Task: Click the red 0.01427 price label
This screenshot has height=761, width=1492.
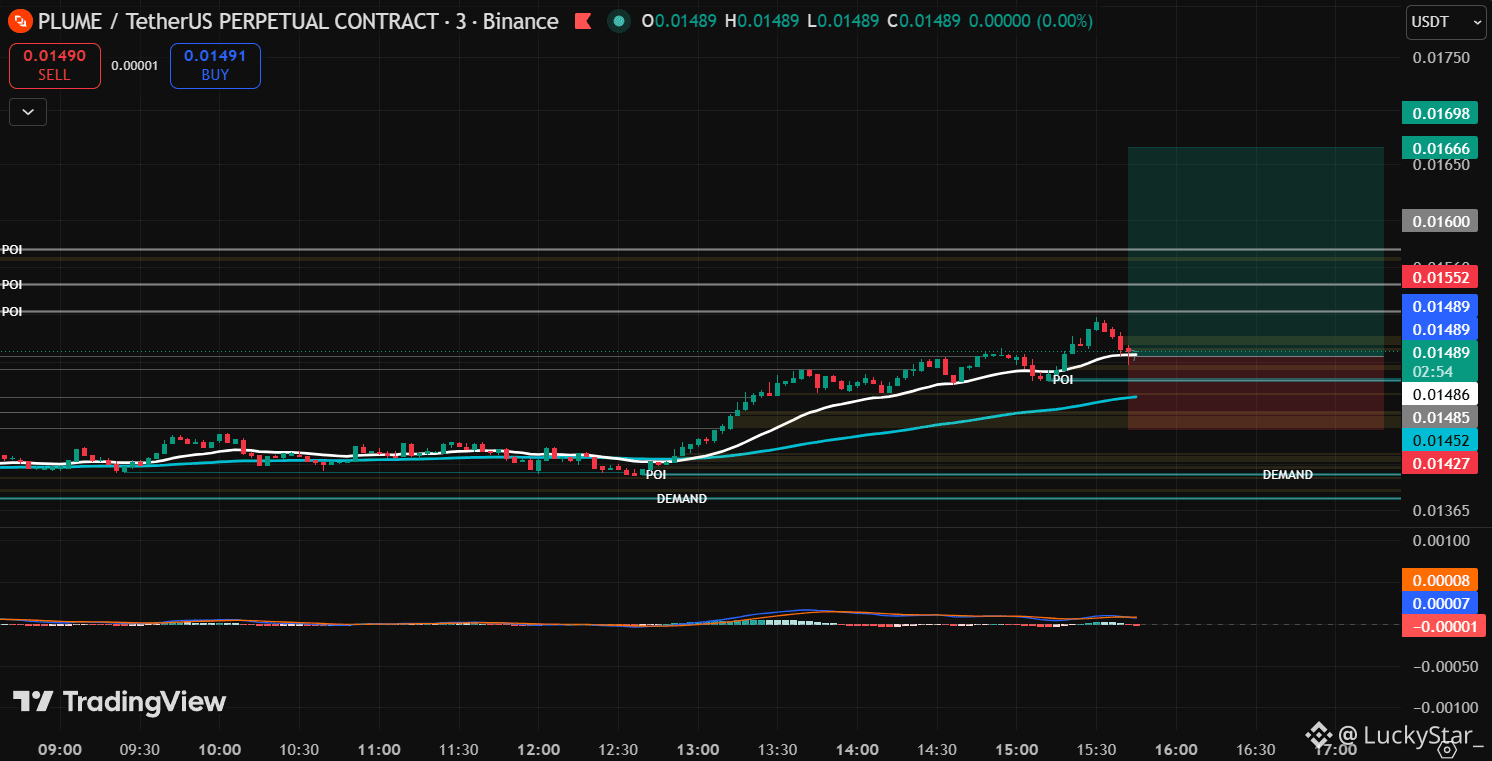Action: [1441, 462]
